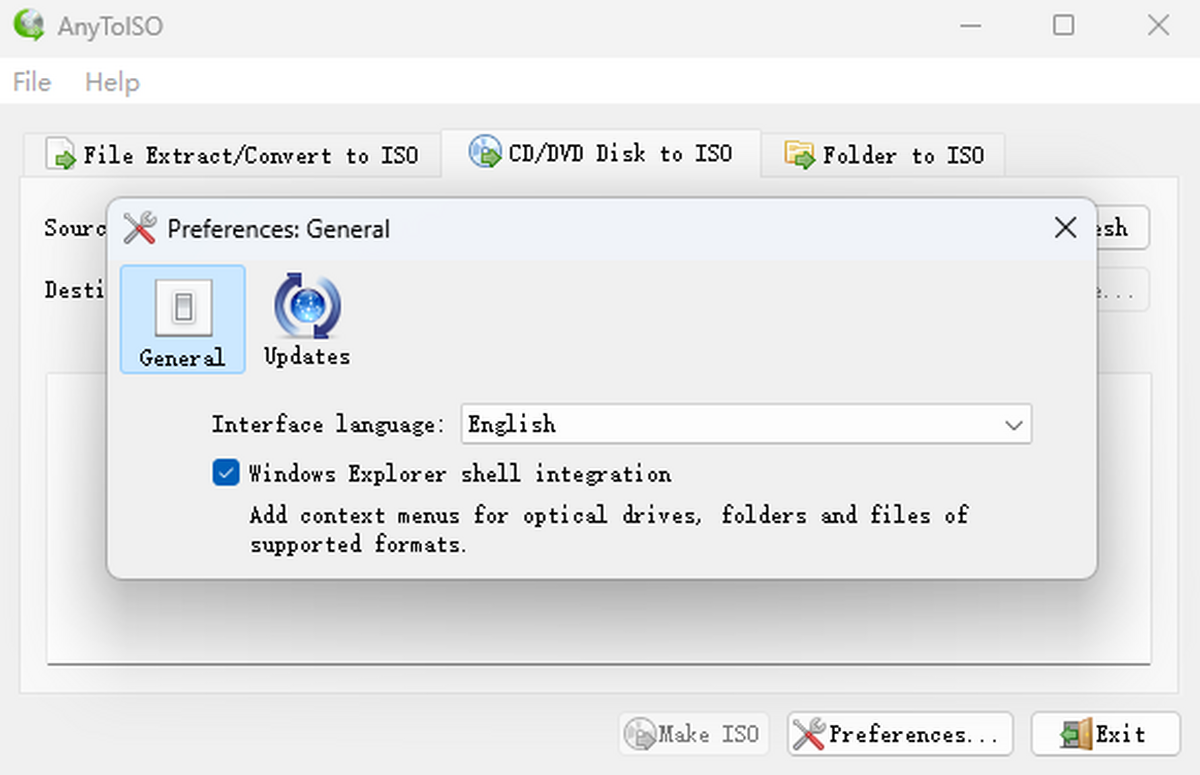The image size is (1200, 775).
Task: Close the Preferences dialog
Action: 1066,228
